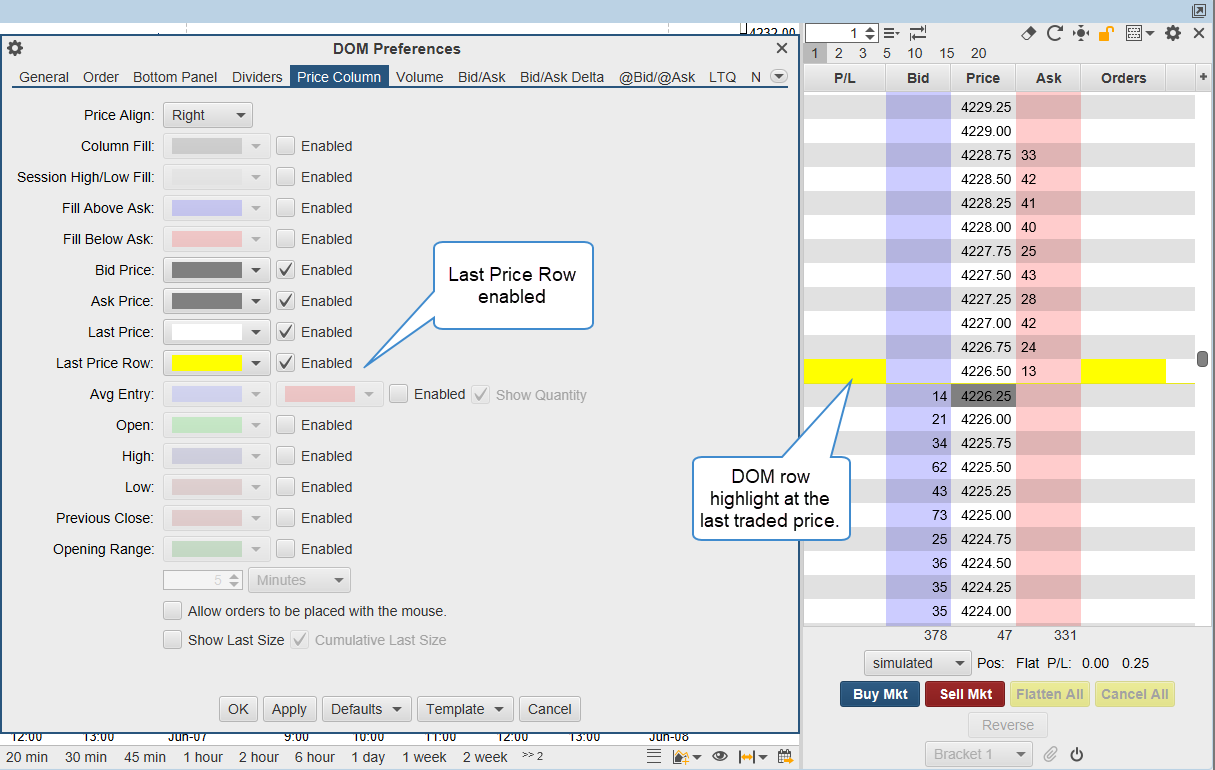The height and width of the screenshot is (770, 1215).
Task: Click the yellow Last Price Row color swatch
Action: (207, 363)
